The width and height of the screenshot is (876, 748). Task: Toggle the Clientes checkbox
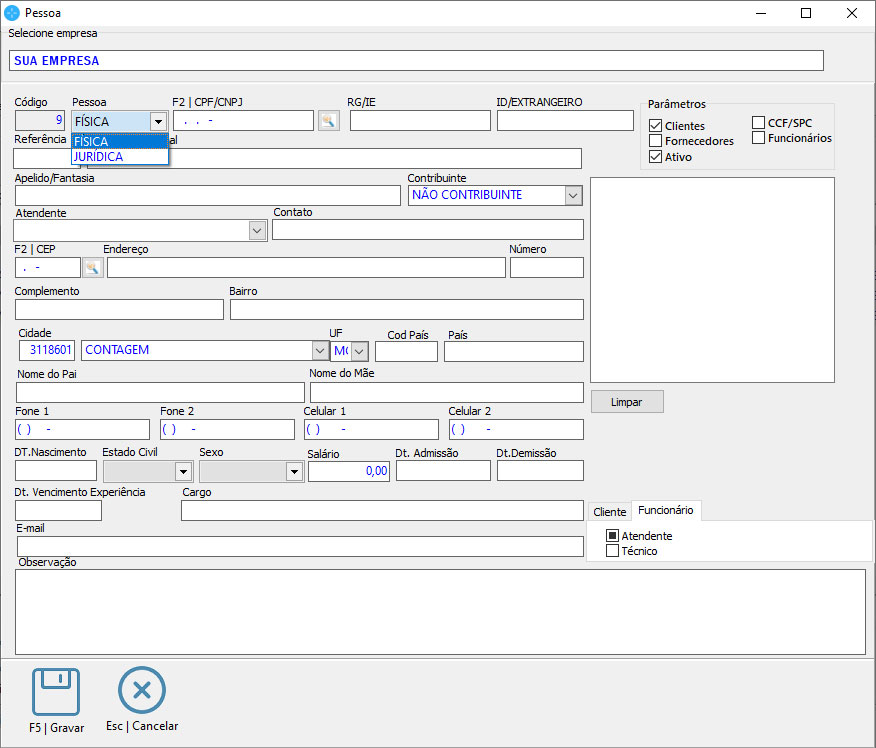tap(656, 126)
